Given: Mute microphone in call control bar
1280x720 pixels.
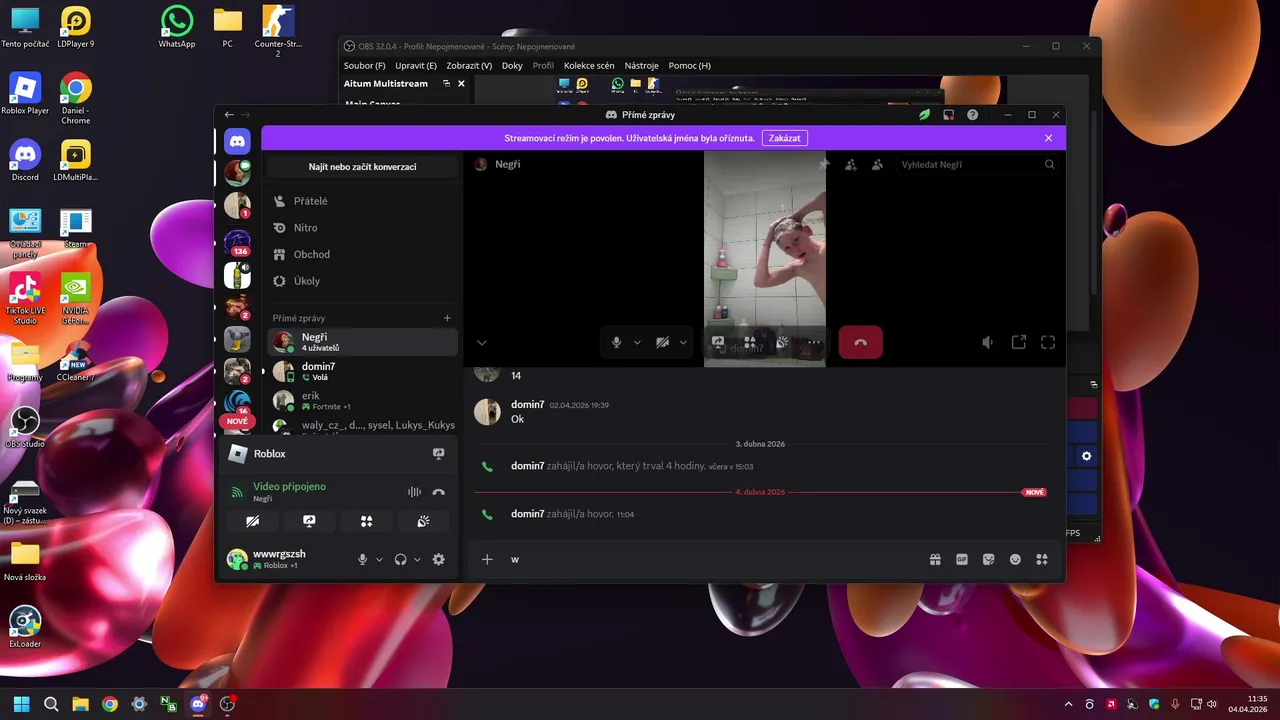Looking at the screenshot, I should pyautogui.click(x=616, y=342).
